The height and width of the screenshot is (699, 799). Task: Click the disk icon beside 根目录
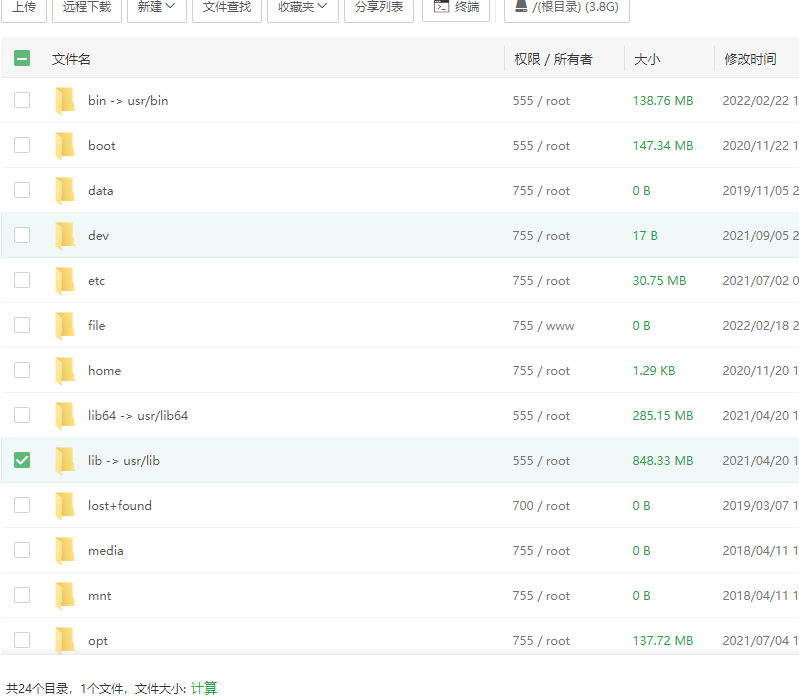coord(521,6)
